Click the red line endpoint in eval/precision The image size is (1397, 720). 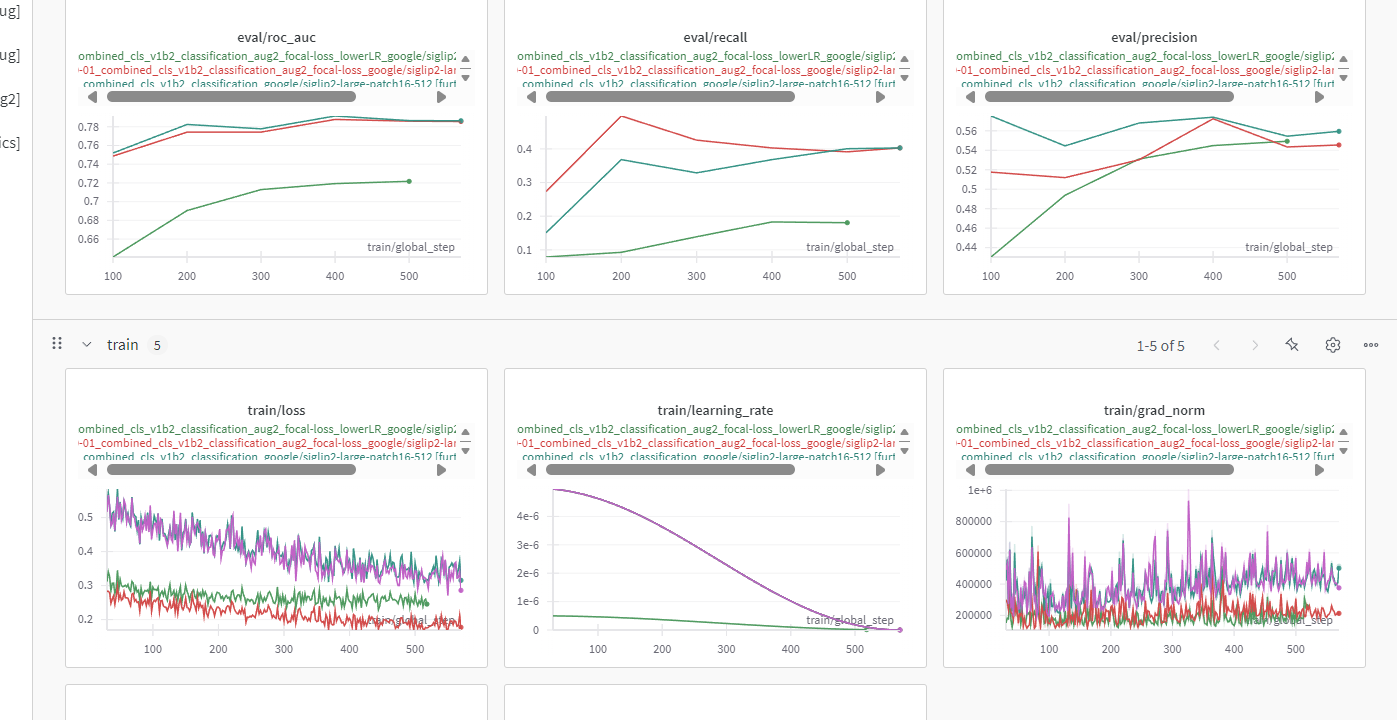pyautogui.click(x=1339, y=145)
